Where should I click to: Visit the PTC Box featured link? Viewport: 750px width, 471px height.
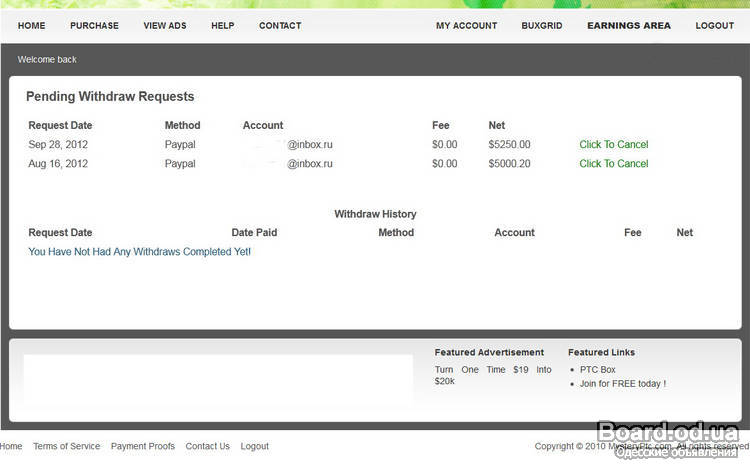click(600, 370)
